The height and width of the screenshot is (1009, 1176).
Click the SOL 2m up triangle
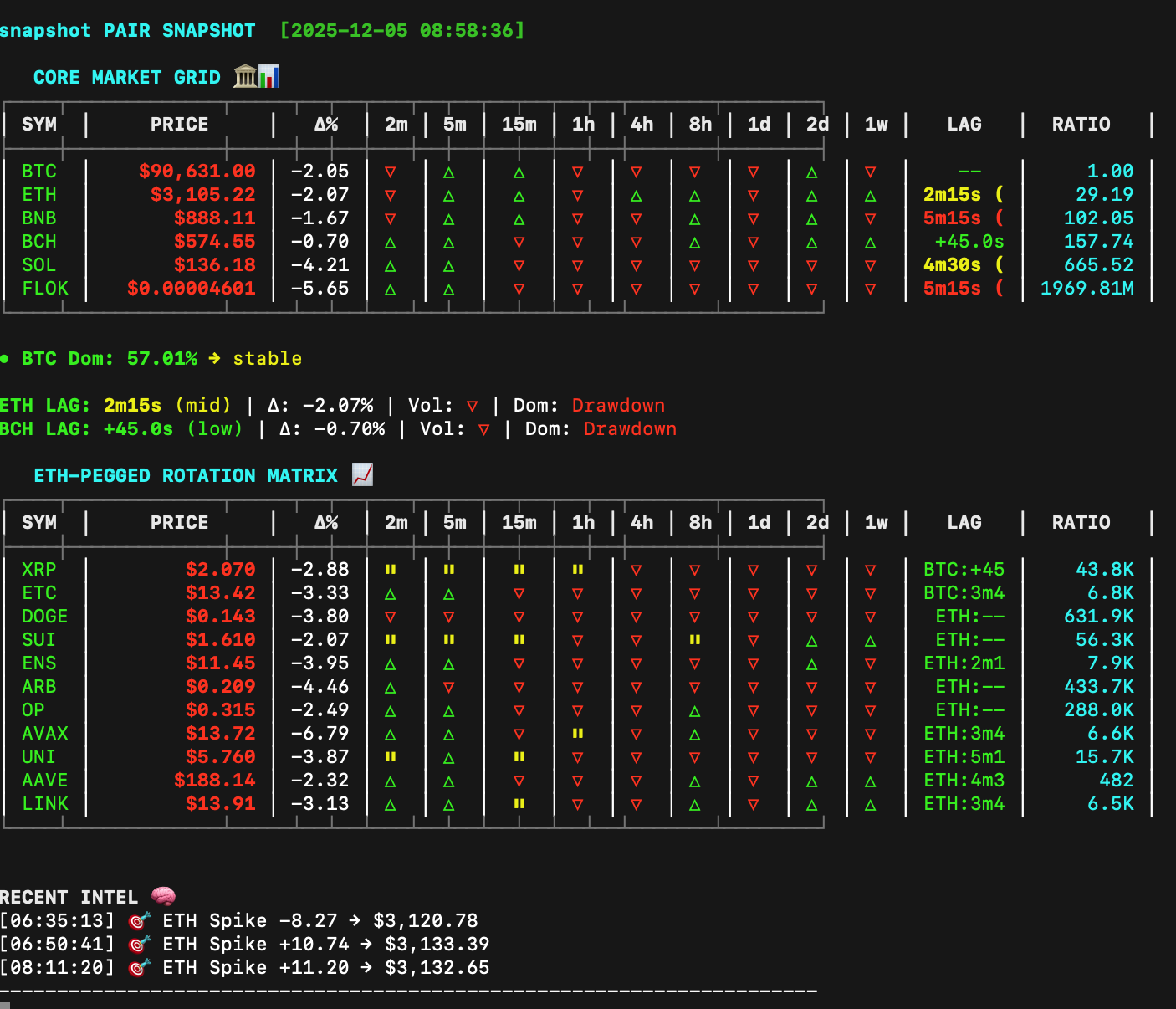tap(391, 266)
